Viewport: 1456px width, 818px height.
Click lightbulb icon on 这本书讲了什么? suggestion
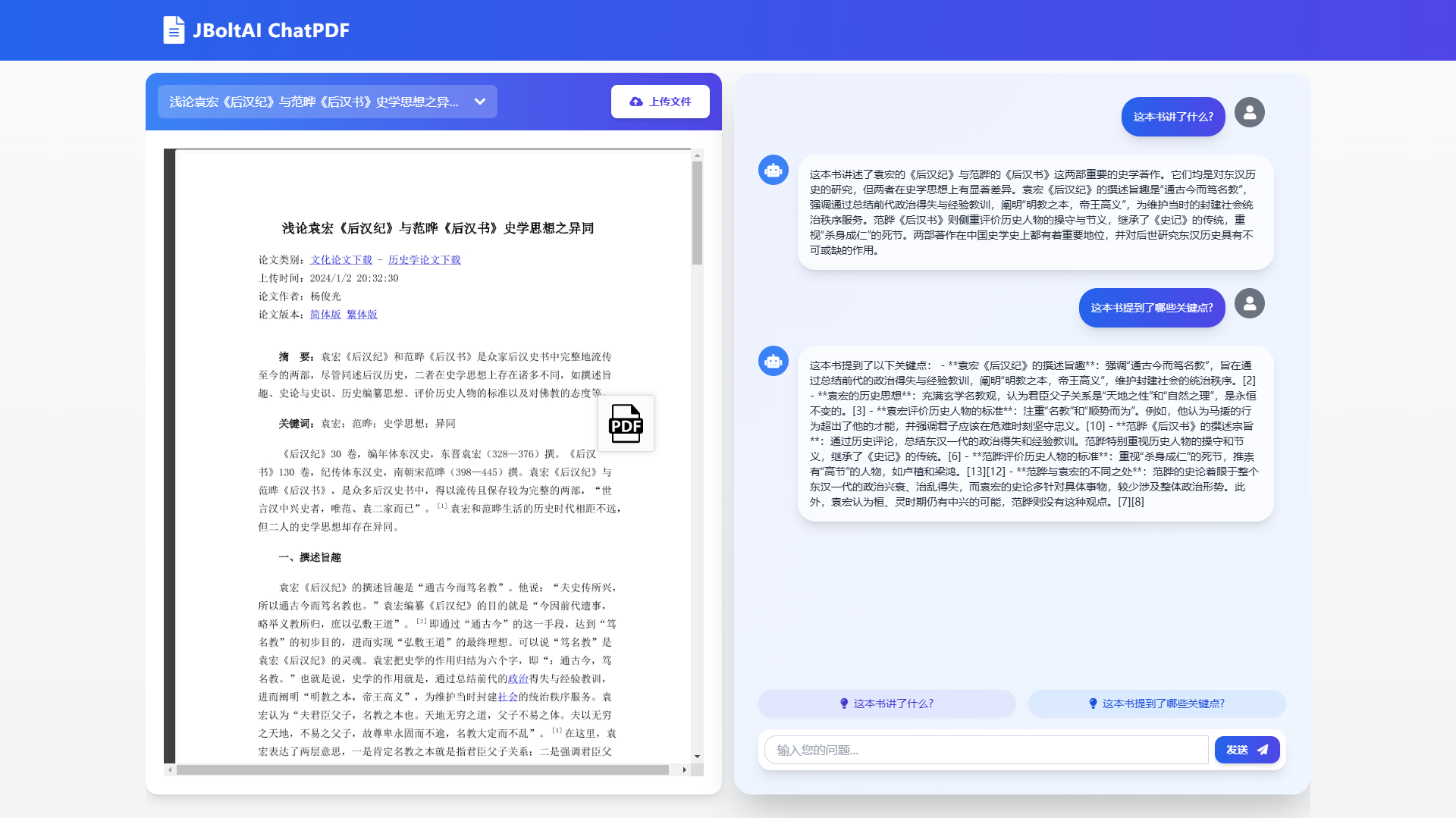[844, 704]
